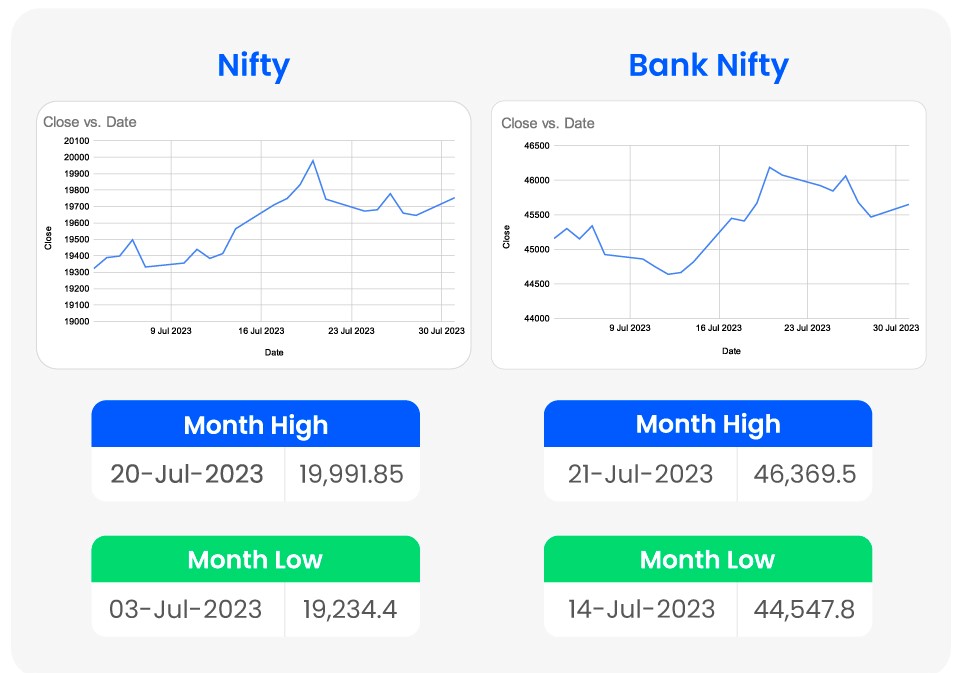Click the Nifty heading title
The image size is (957, 673).
(x=253, y=66)
